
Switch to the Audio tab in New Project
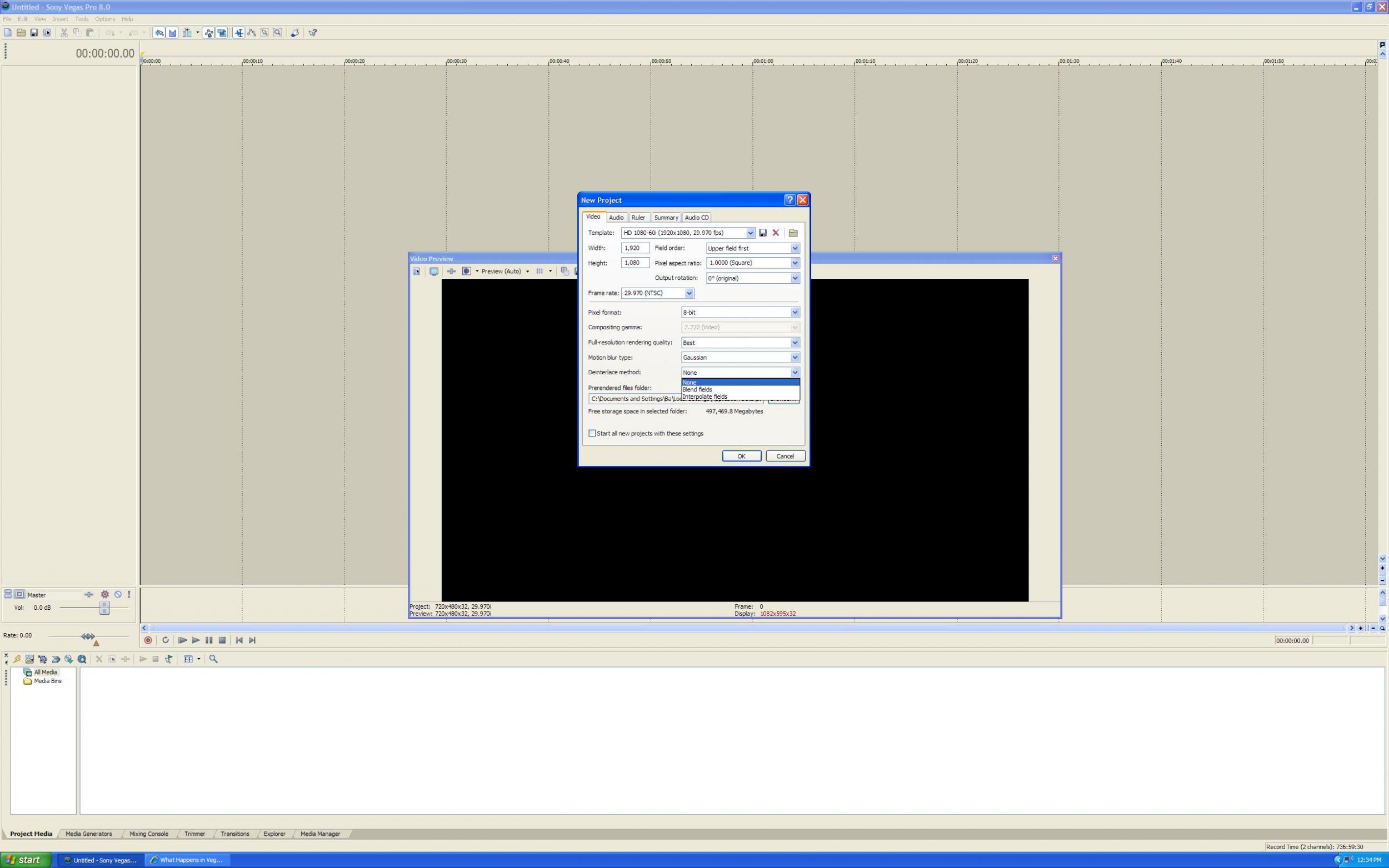coord(616,218)
